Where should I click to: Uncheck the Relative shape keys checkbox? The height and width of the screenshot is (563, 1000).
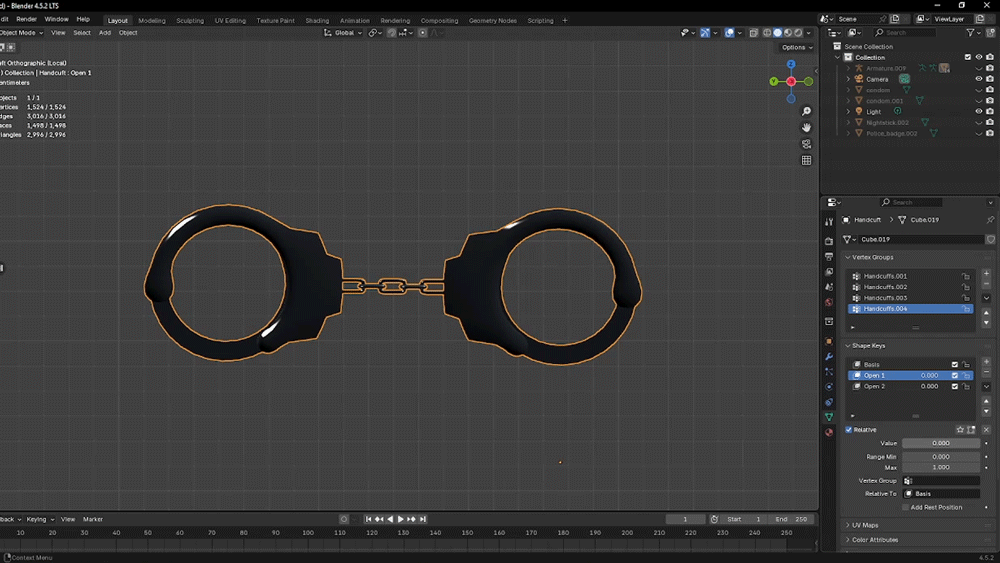(x=849, y=430)
